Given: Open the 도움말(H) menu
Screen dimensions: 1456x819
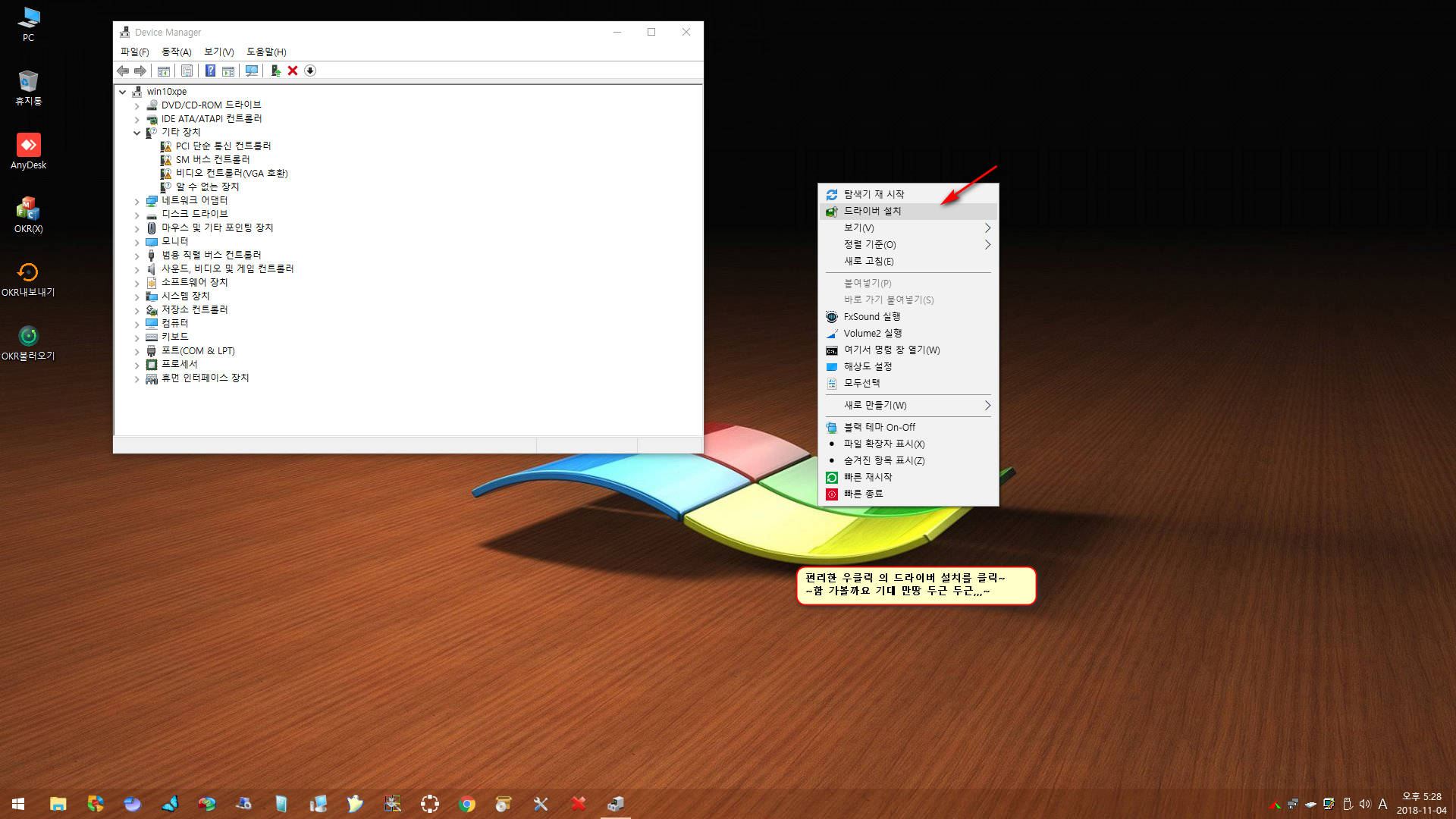Looking at the screenshot, I should pyautogui.click(x=266, y=52).
